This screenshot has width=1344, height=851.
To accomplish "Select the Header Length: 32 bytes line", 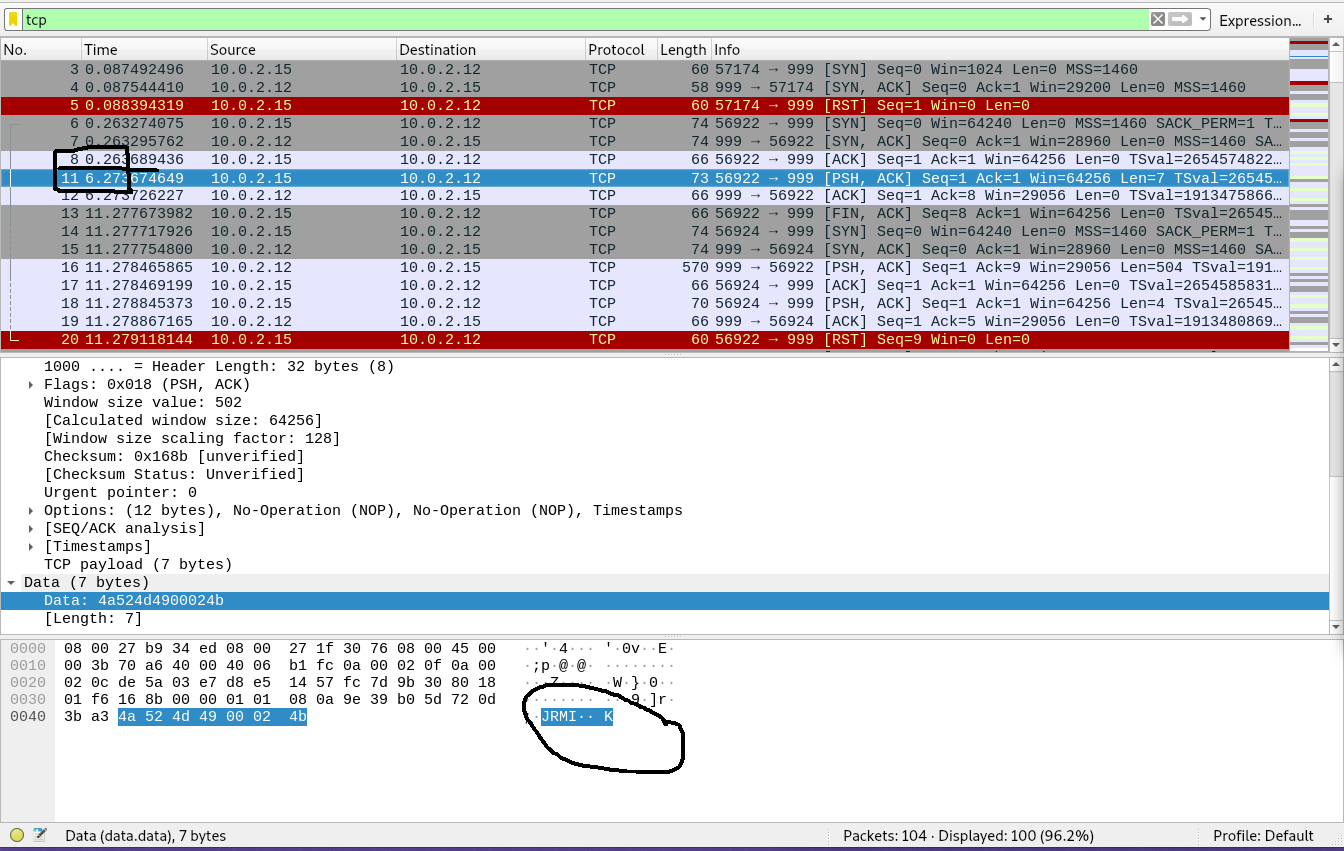I will point(665,367).
